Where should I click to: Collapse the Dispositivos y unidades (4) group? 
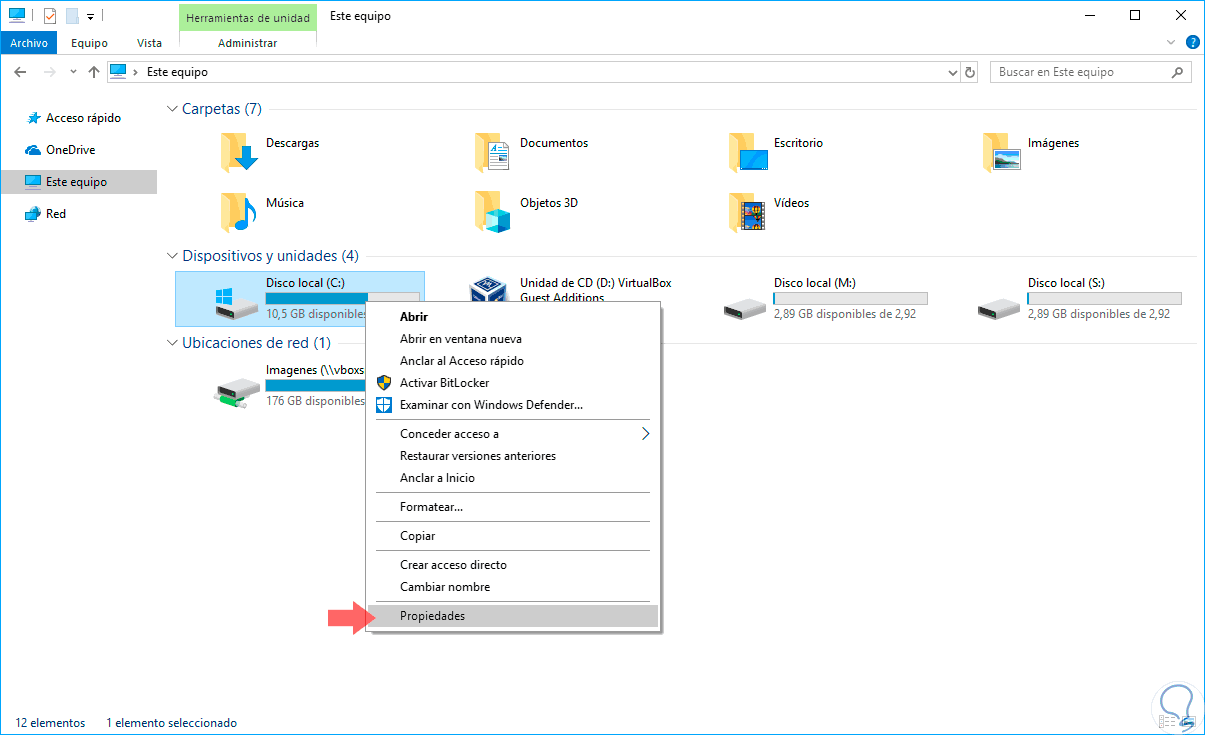172,256
